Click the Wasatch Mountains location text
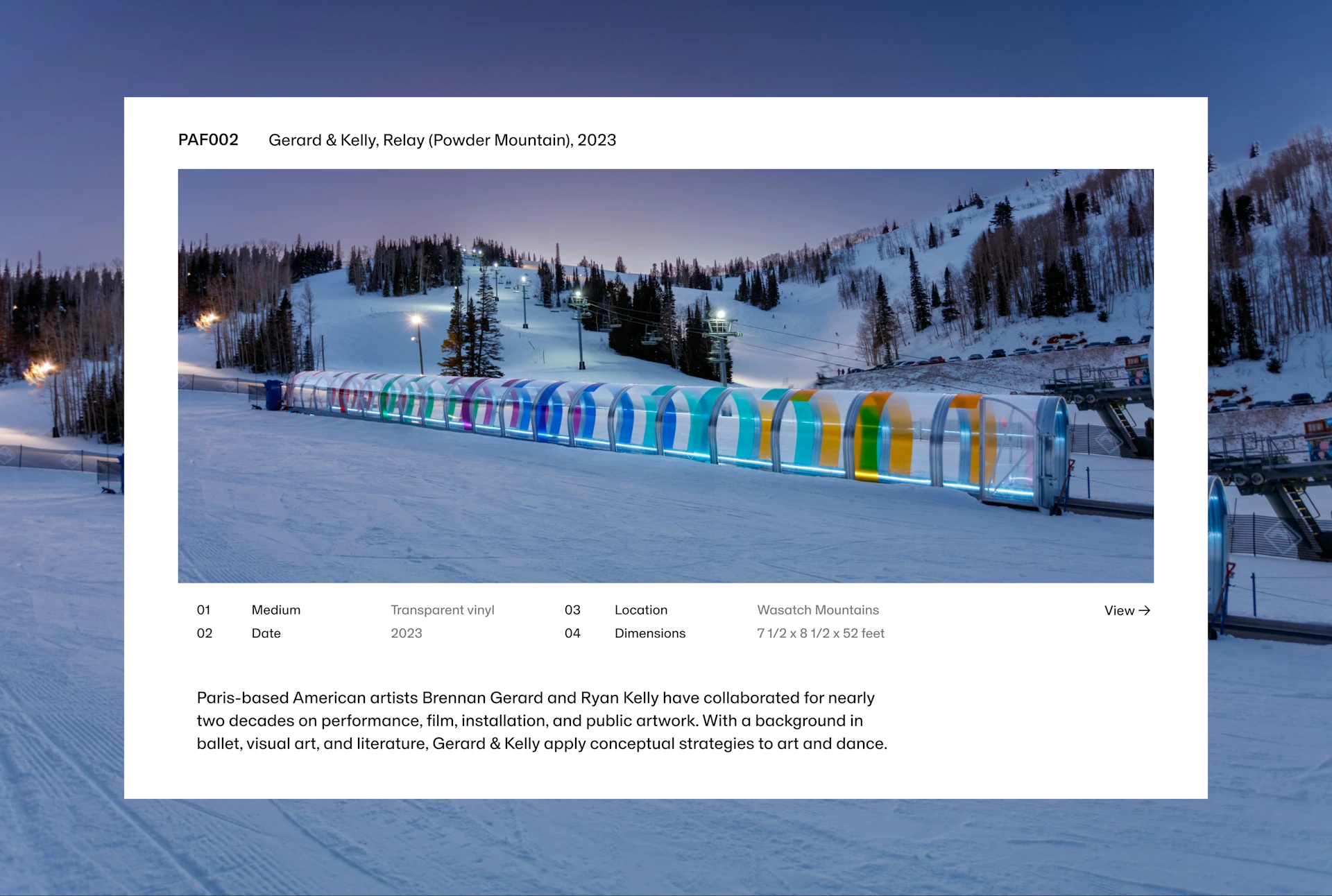 pos(817,610)
